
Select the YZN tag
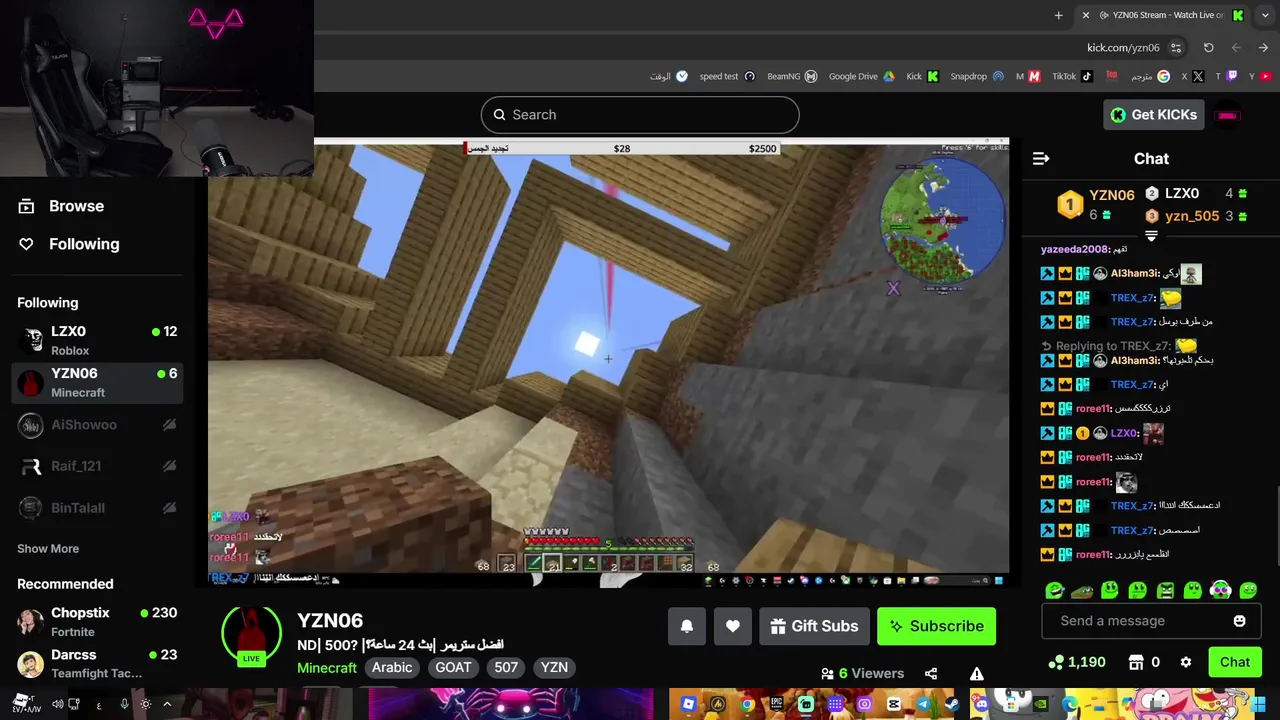(x=554, y=668)
